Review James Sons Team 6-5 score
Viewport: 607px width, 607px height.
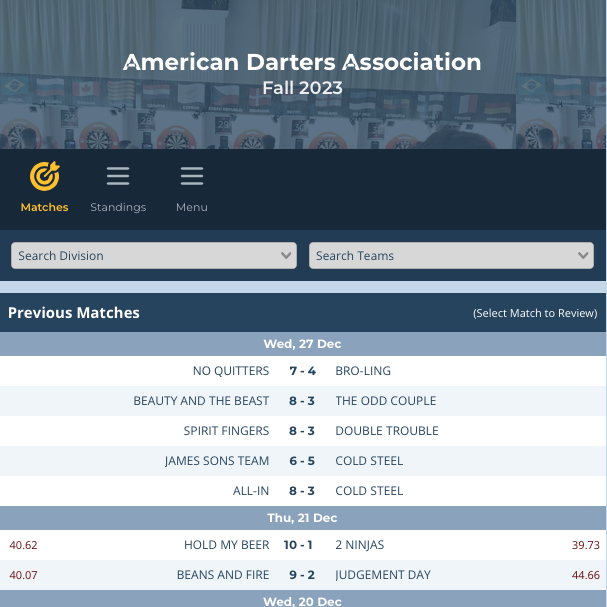[302, 461]
